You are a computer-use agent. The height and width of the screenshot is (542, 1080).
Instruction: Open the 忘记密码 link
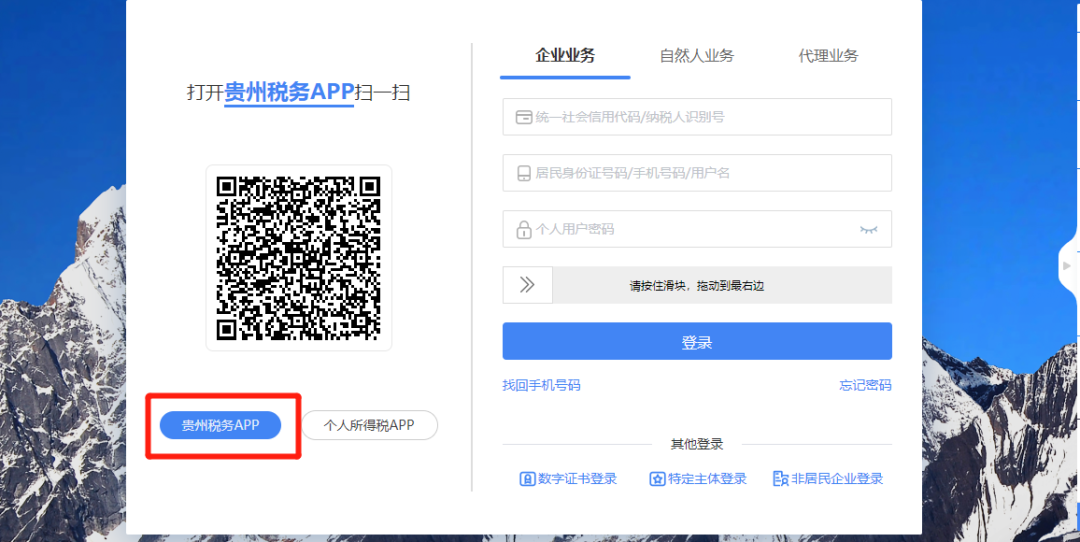pyautogui.click(x=865, y=385)
